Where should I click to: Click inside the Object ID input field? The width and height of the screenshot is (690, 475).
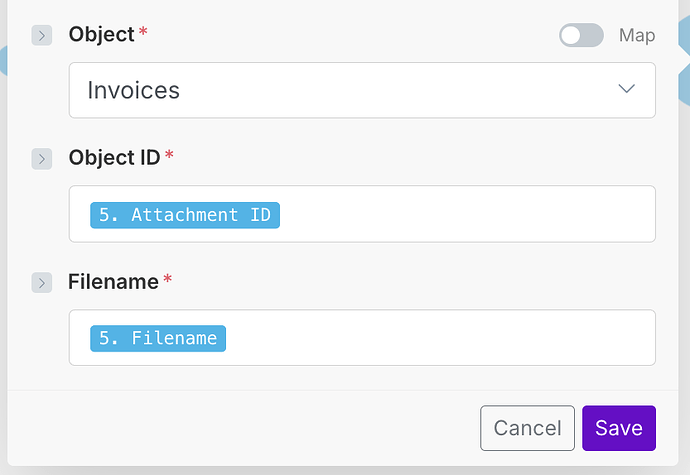pyautogui.click(x=460, y=214)
